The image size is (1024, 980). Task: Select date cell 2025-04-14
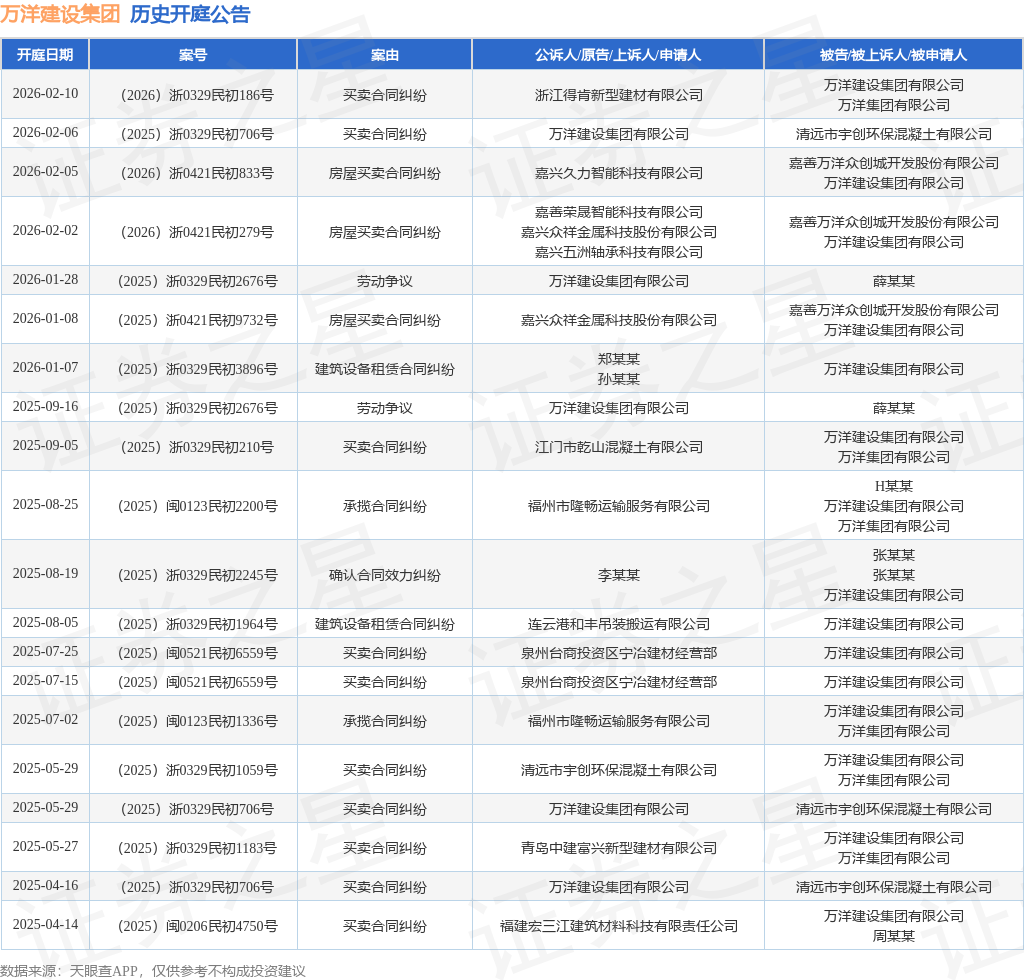point(45,925)
